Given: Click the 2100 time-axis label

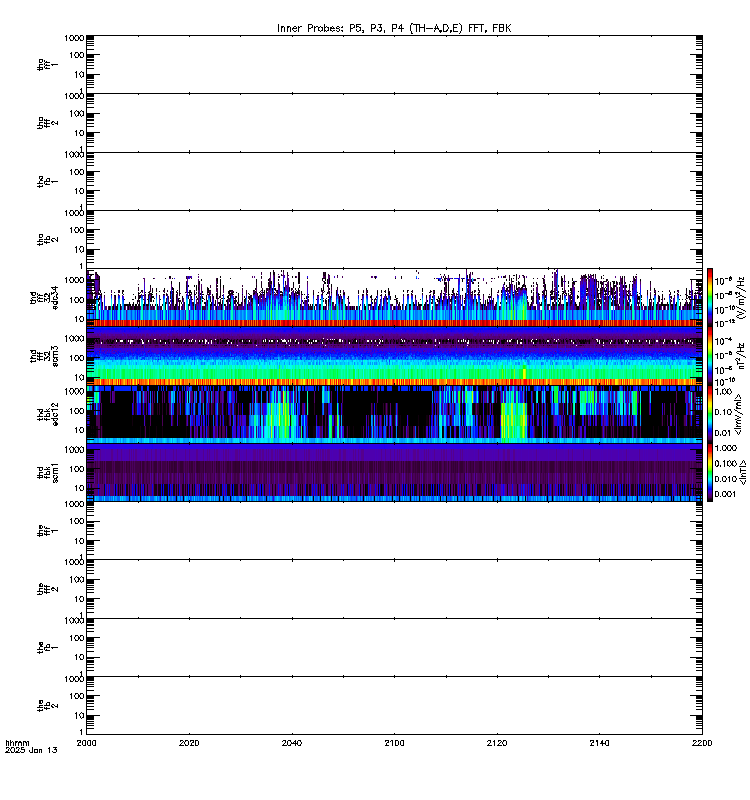Looking at the screenshot, I should coord(394,743).
